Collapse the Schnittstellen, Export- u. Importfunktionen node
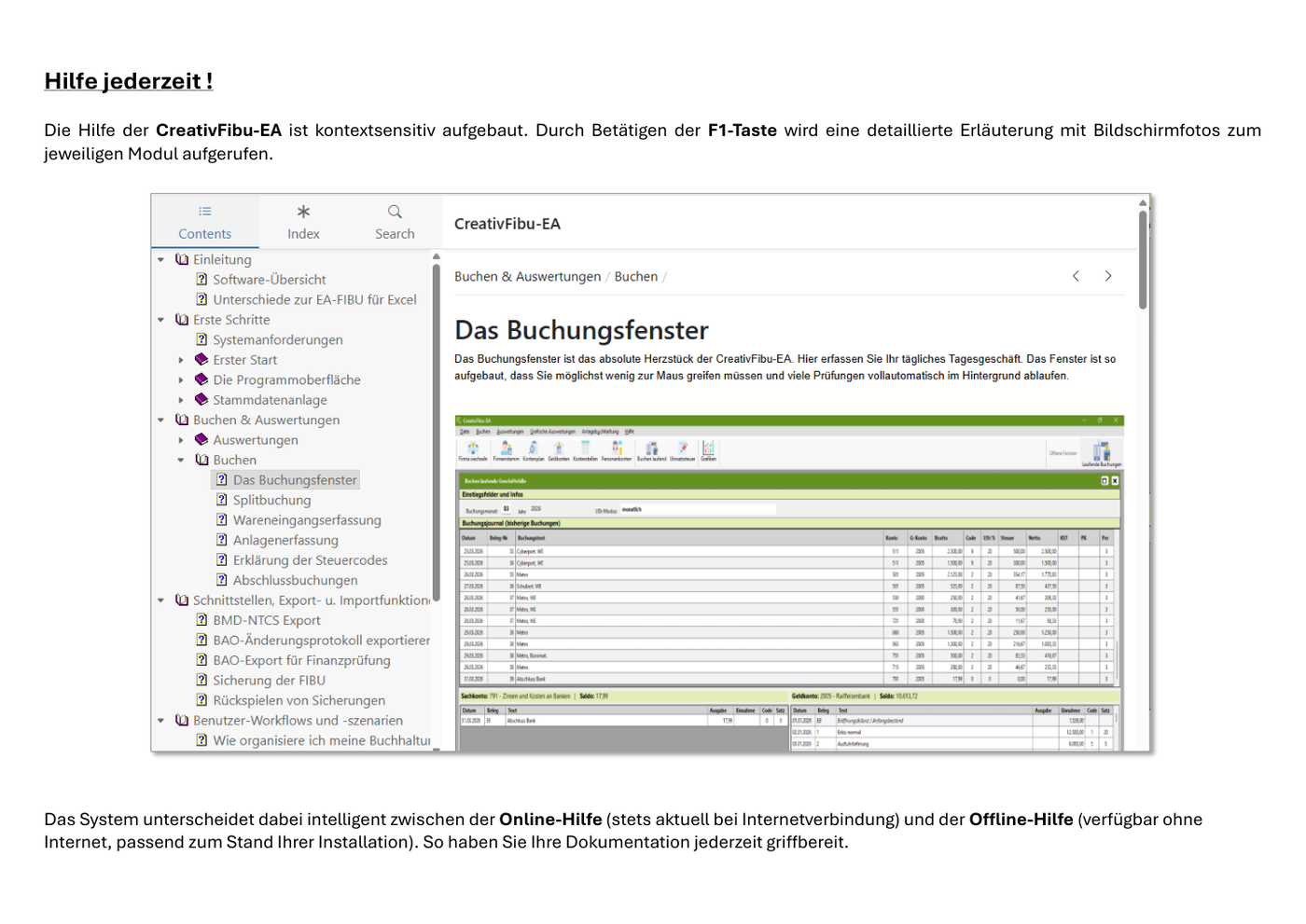The width and height of the screenshot is (1306, 924). click(160, 600)
